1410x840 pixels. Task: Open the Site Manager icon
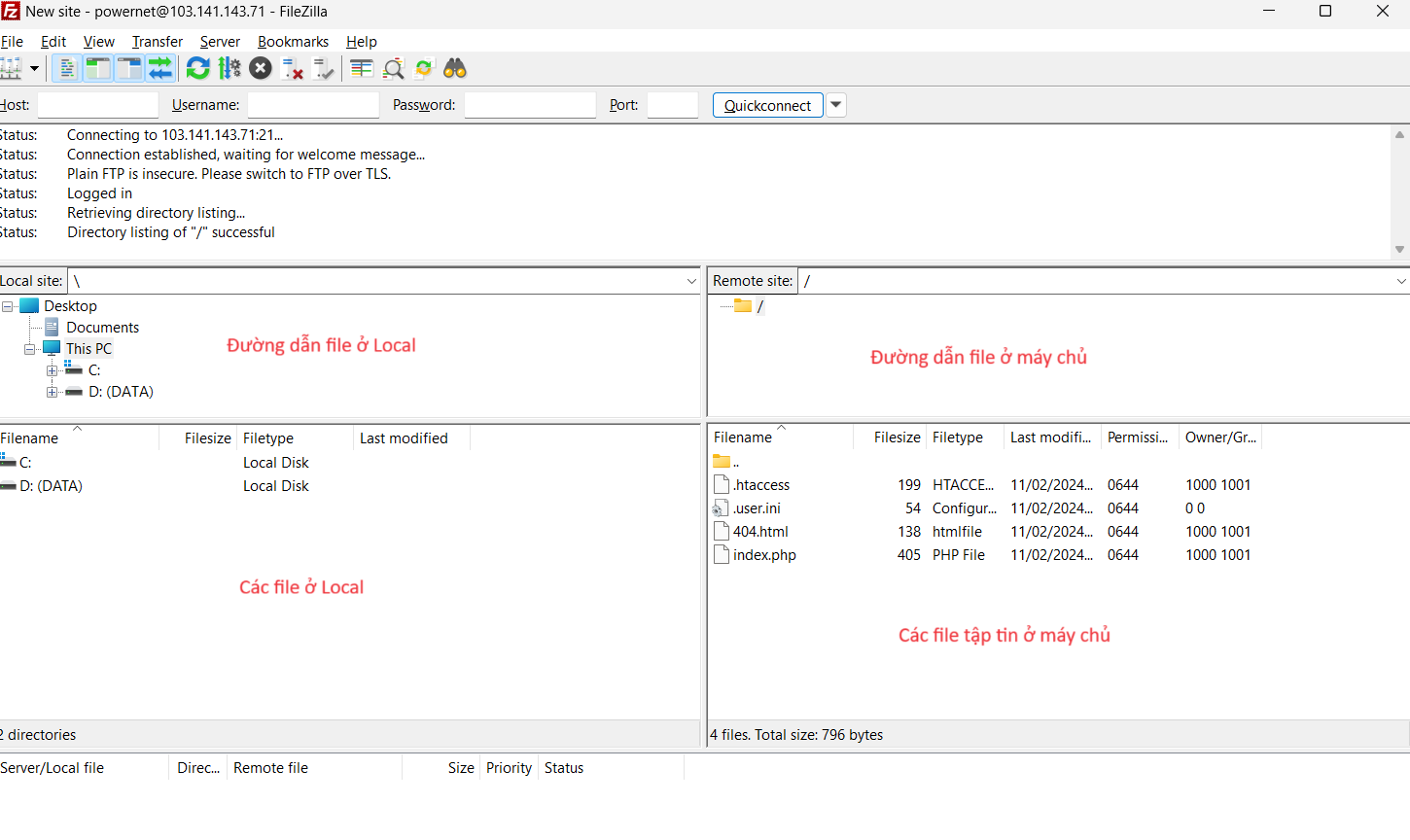[10, 68]
